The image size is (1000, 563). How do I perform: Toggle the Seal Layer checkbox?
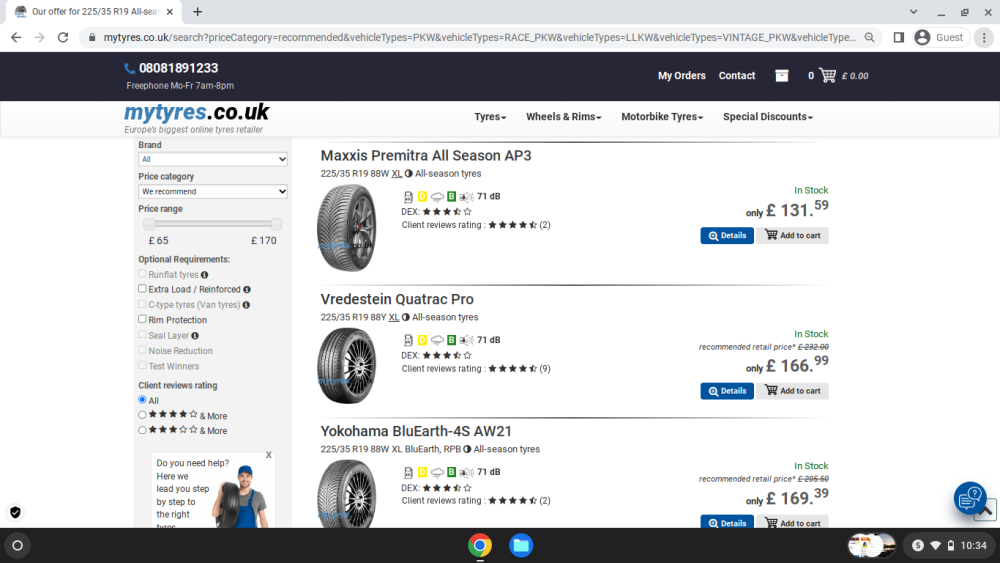pos(142,335)
